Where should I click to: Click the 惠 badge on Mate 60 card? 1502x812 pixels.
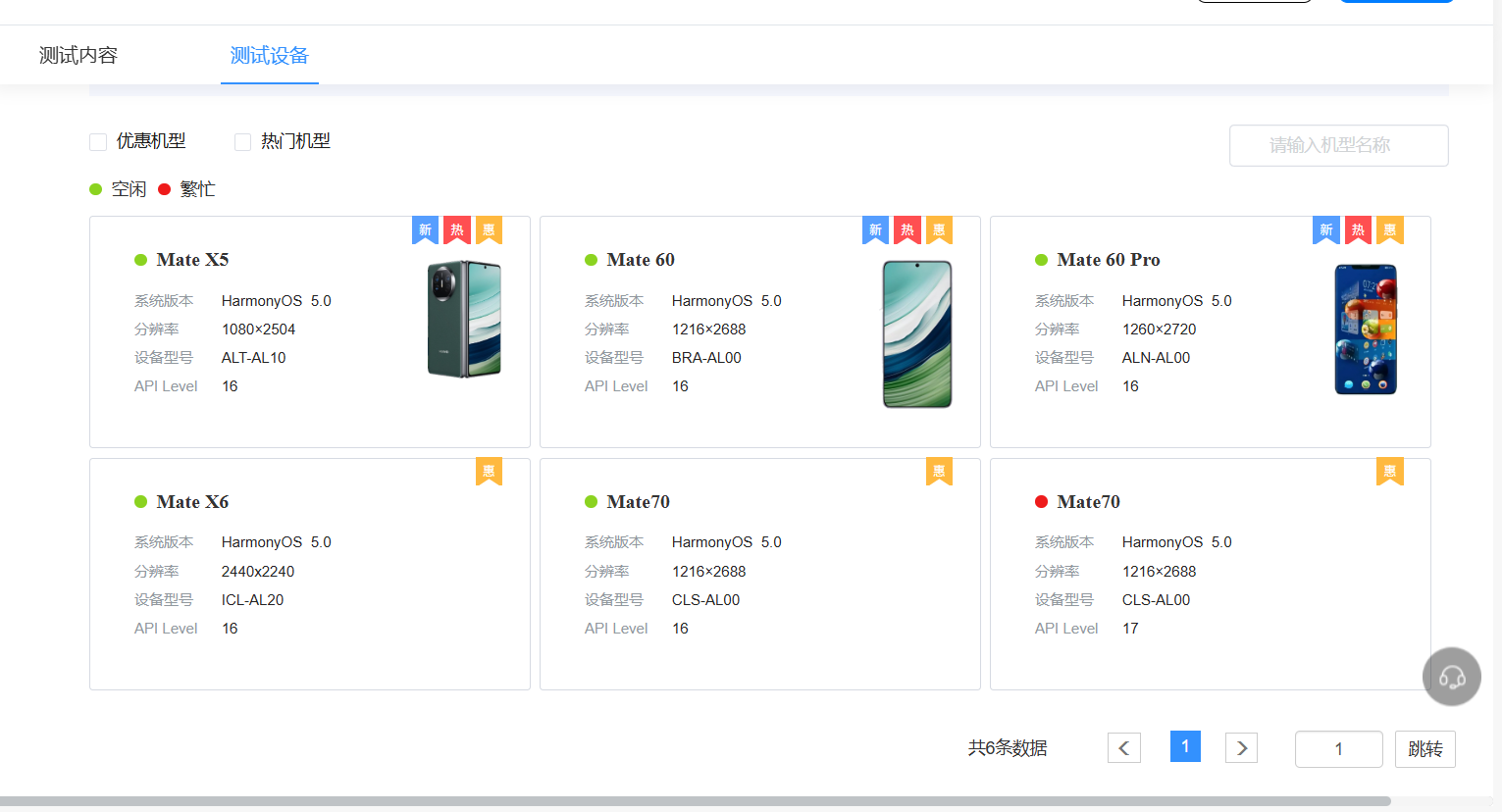click(x=939, y=230)
